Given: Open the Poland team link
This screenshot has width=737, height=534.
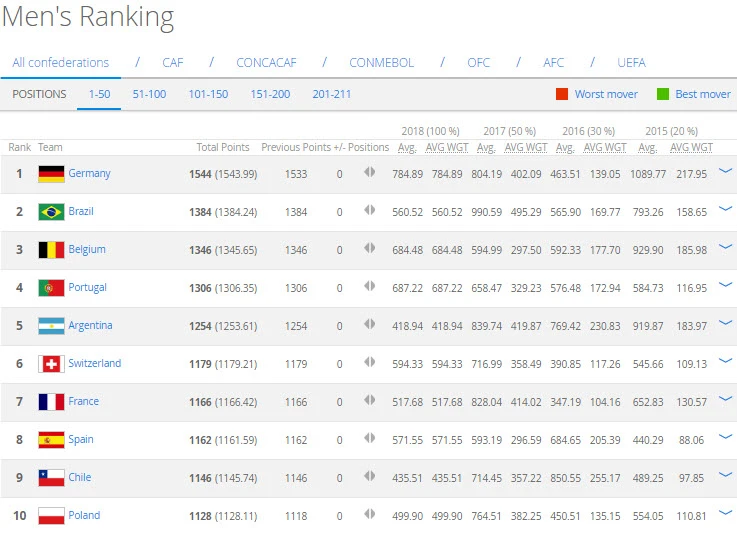Looking at the screenshot, I should [x=84, y=515].
